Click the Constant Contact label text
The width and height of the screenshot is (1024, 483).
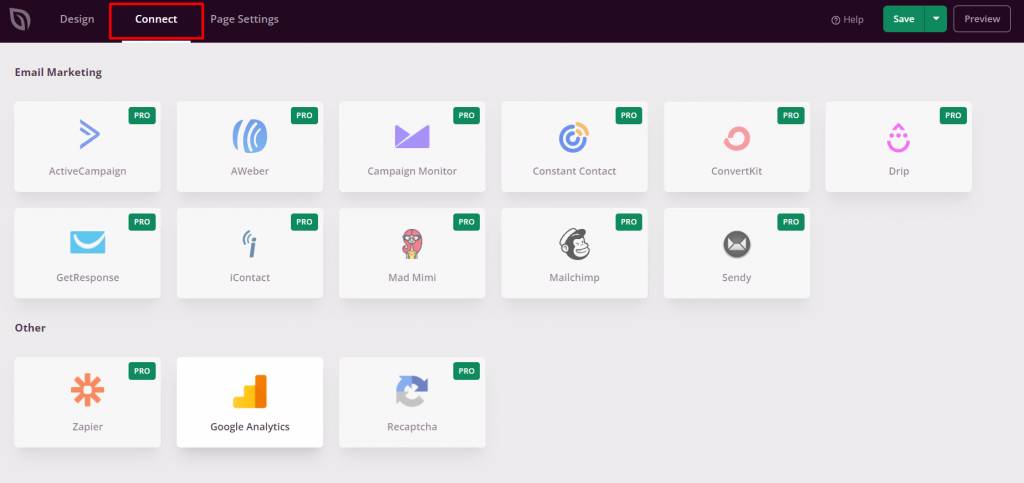click(574, 172)
